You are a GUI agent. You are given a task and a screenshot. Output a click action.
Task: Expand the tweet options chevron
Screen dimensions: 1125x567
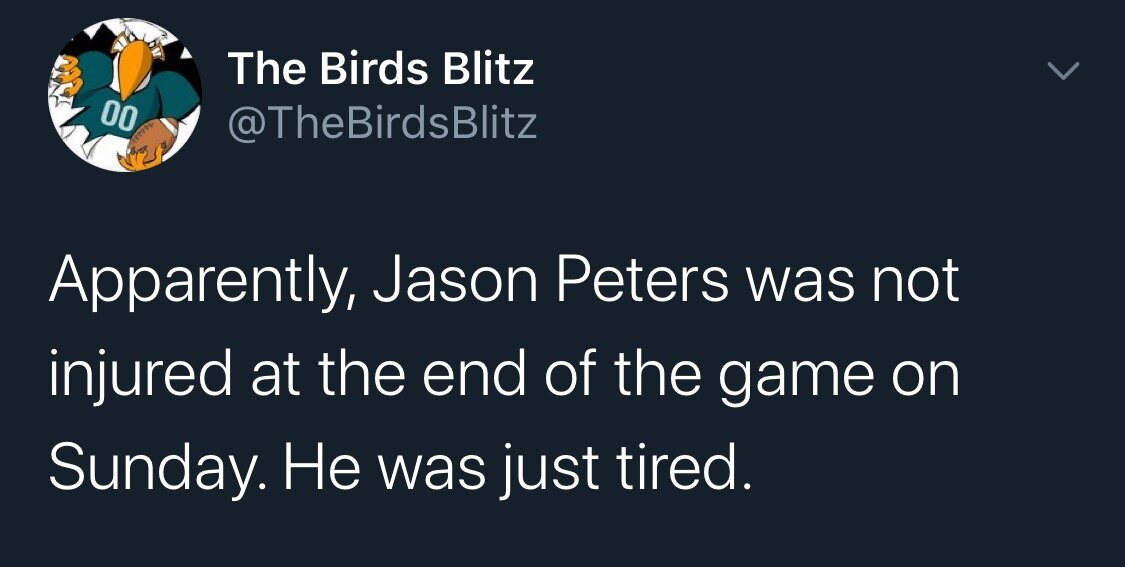point(1063,70)
